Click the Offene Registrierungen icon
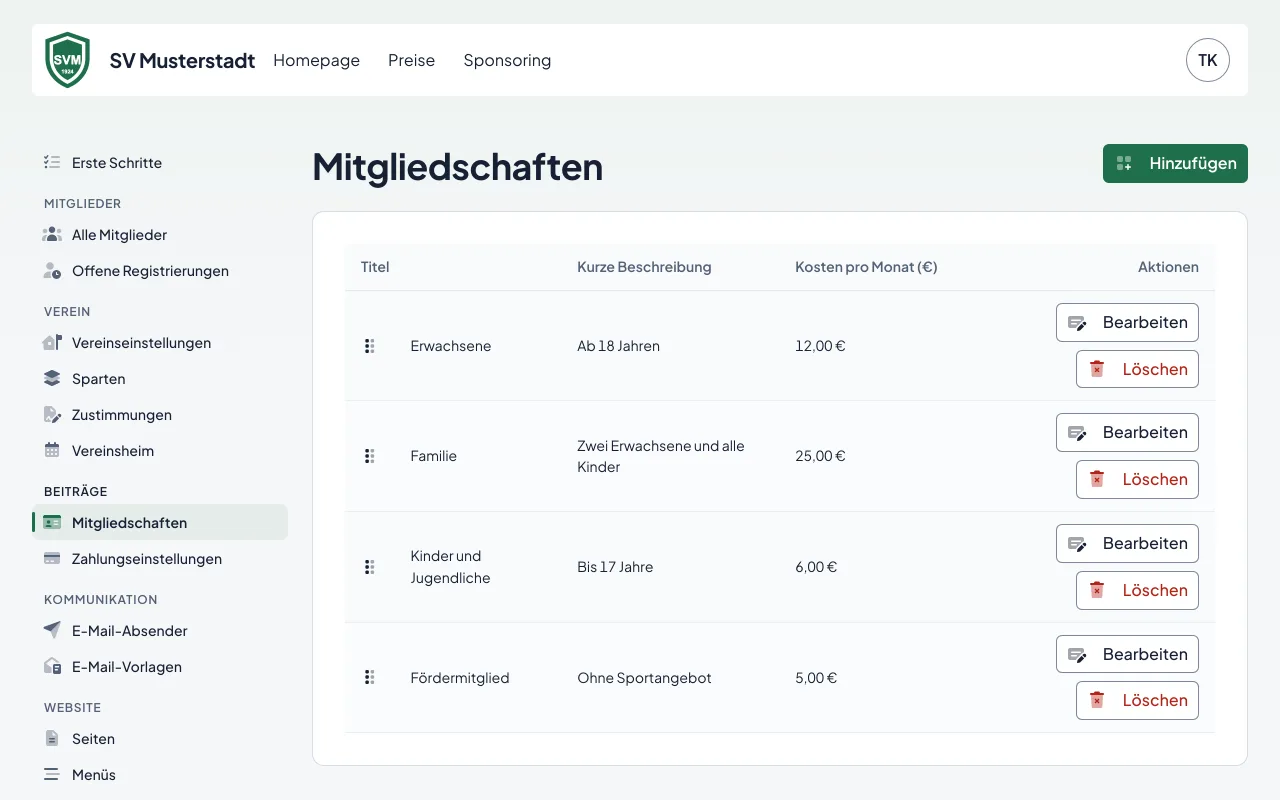1280x800 pixels. pos(52,270)
